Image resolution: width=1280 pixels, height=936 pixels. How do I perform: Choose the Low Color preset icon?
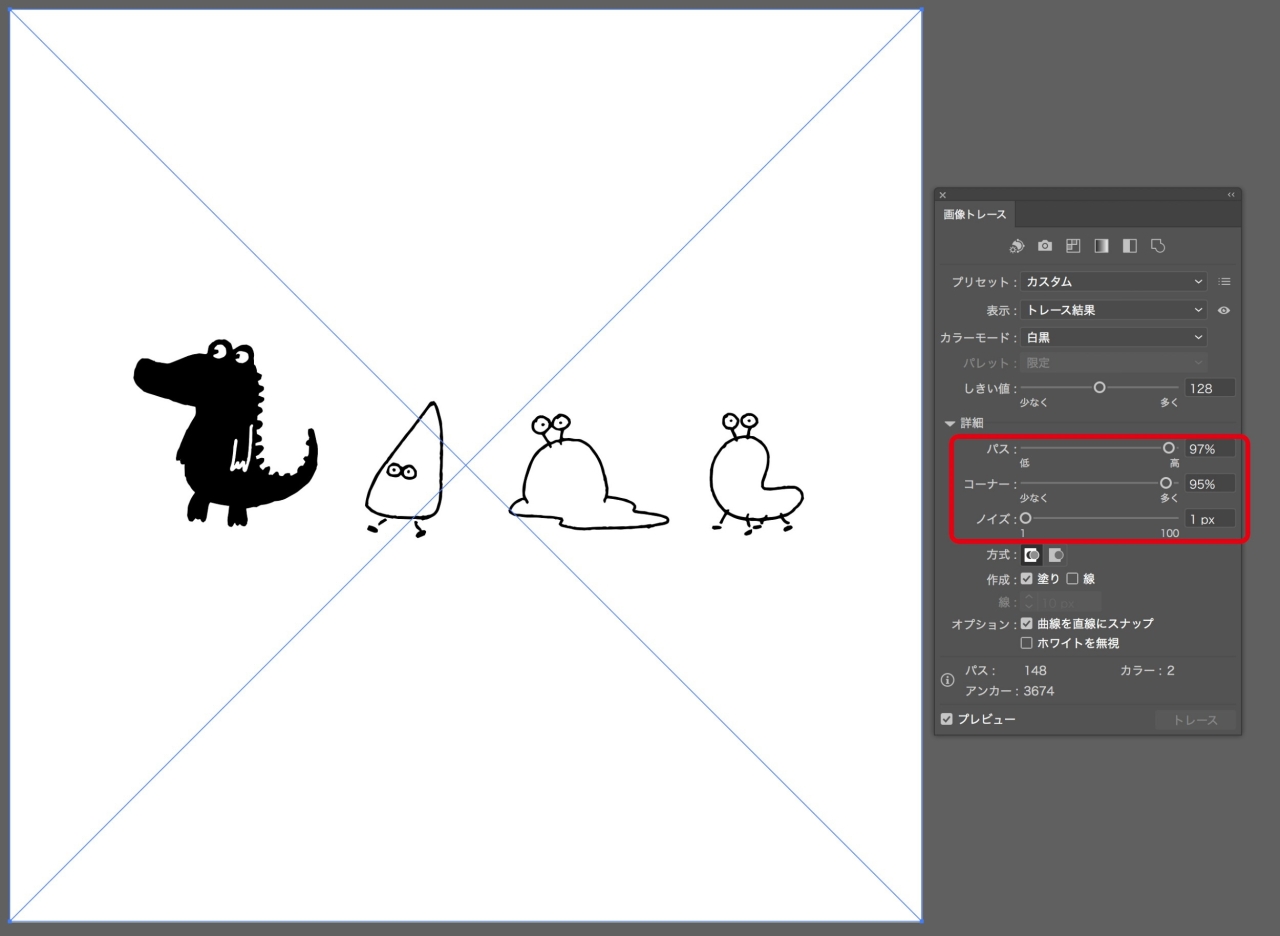[1073, 246]
